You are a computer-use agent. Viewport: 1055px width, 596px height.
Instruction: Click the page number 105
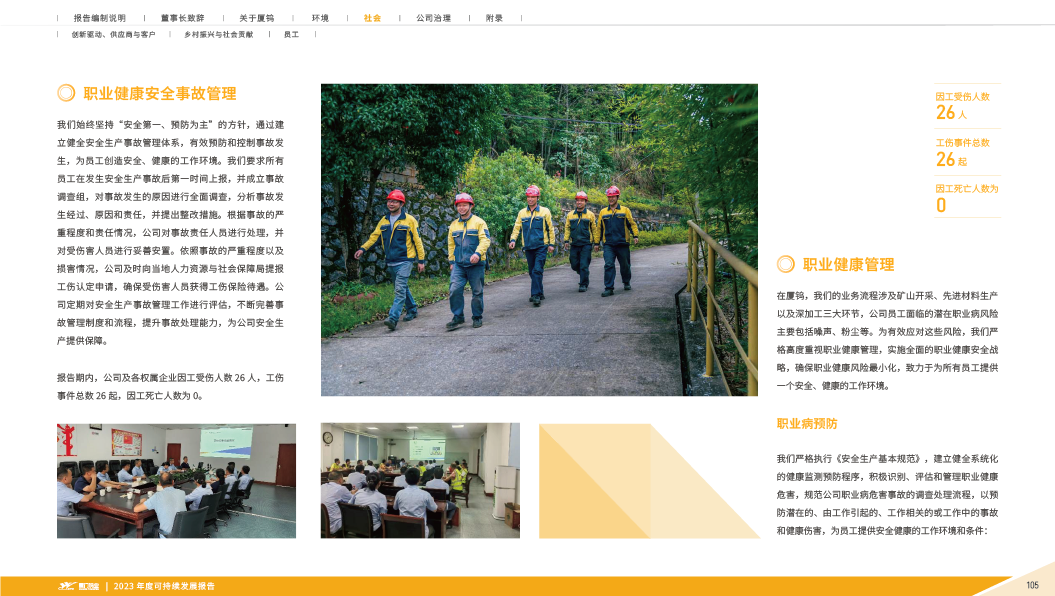tap(1032, 585)
